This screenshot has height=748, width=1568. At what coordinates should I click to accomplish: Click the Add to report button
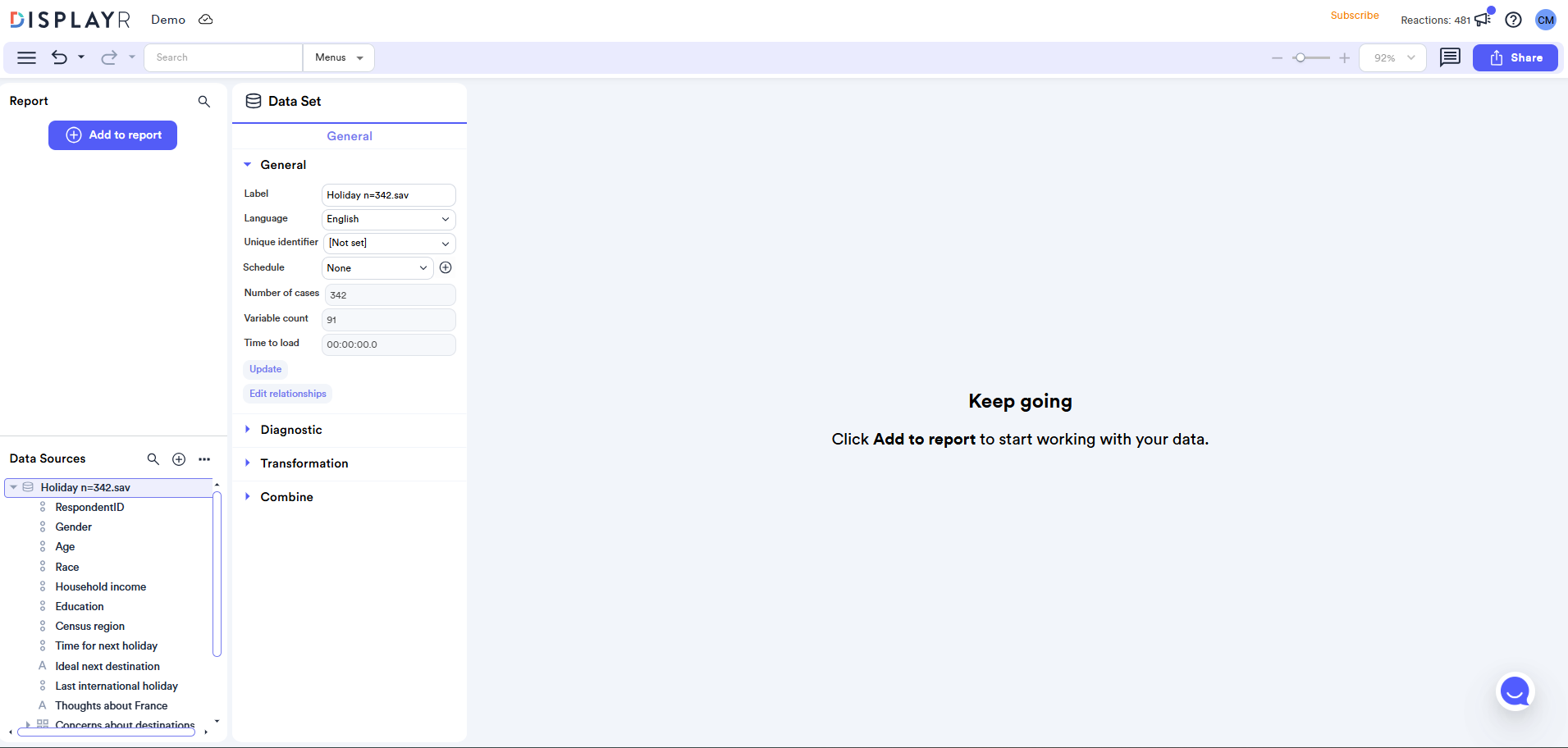[x=112, y=135]
